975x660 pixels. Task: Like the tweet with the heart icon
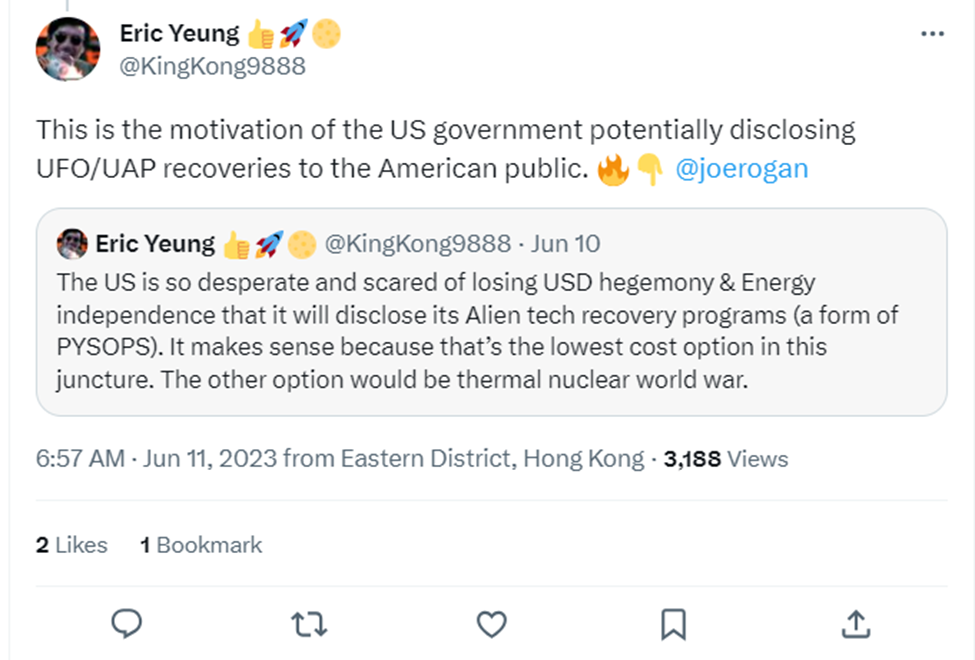(491, 624)
